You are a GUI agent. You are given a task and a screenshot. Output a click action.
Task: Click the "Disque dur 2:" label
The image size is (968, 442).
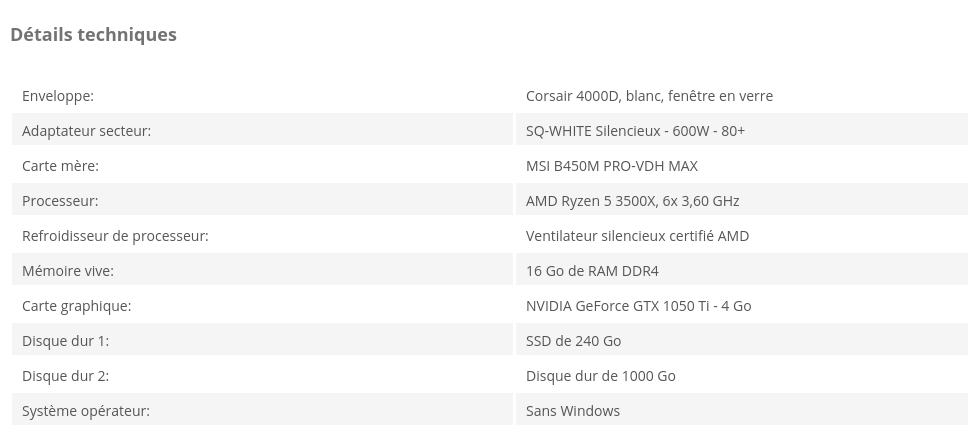65,376
